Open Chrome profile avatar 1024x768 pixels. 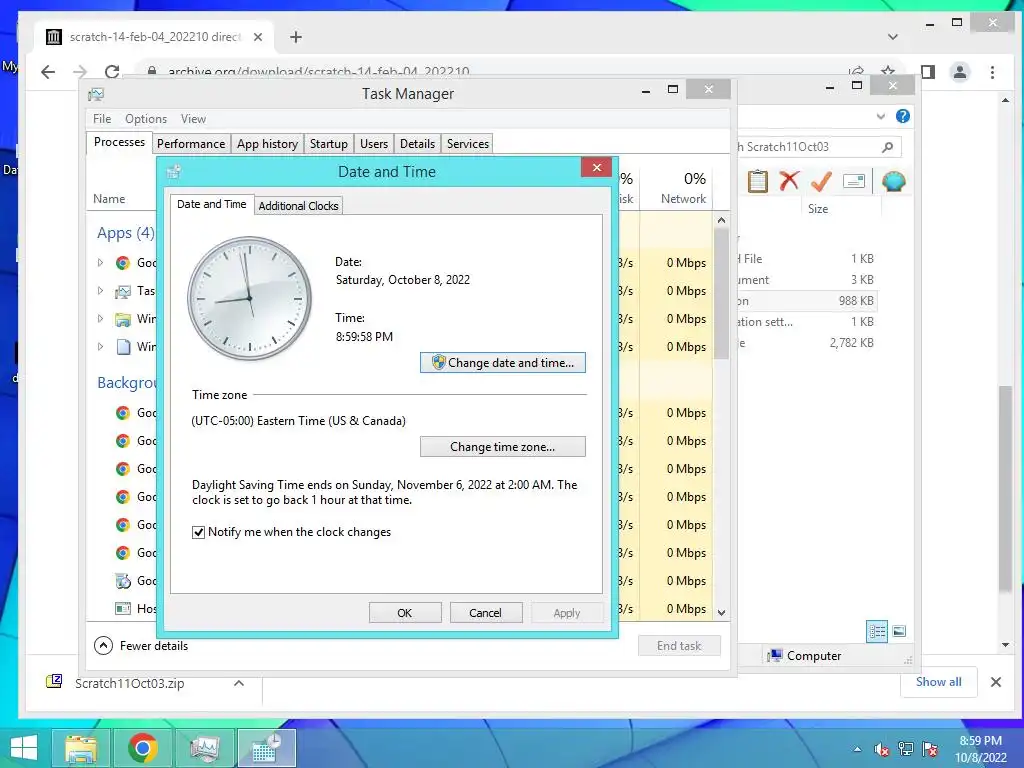(x=960, y=72)
